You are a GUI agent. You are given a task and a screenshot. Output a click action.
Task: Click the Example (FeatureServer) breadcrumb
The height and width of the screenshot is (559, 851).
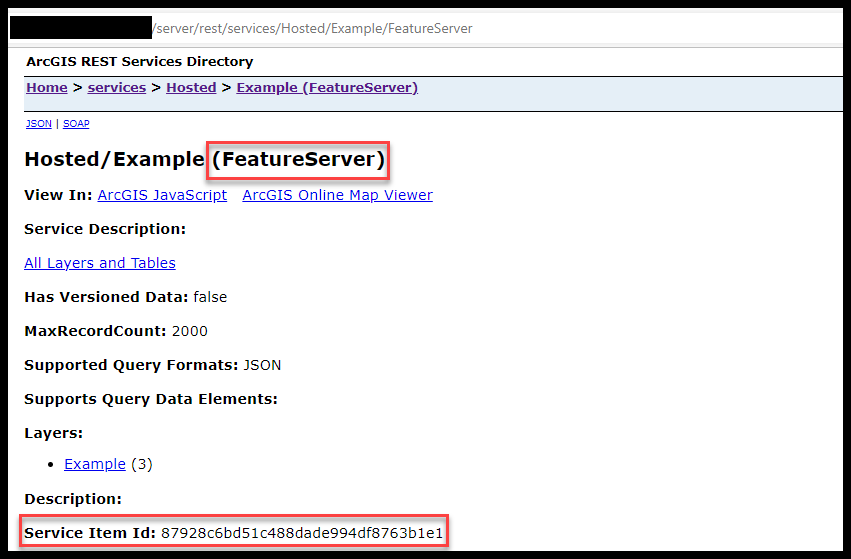(x=327, y=87)
